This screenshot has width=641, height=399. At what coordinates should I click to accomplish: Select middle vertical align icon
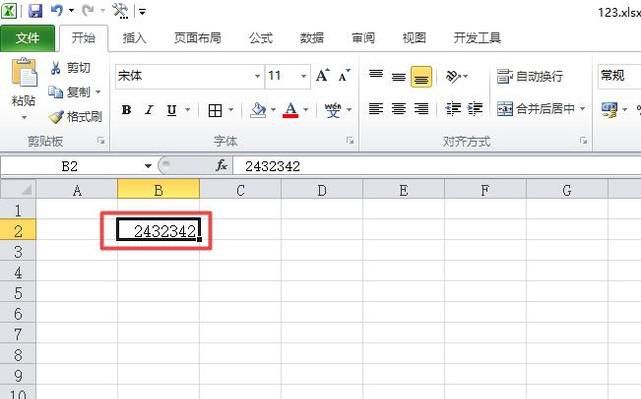(x=398, y=76)
